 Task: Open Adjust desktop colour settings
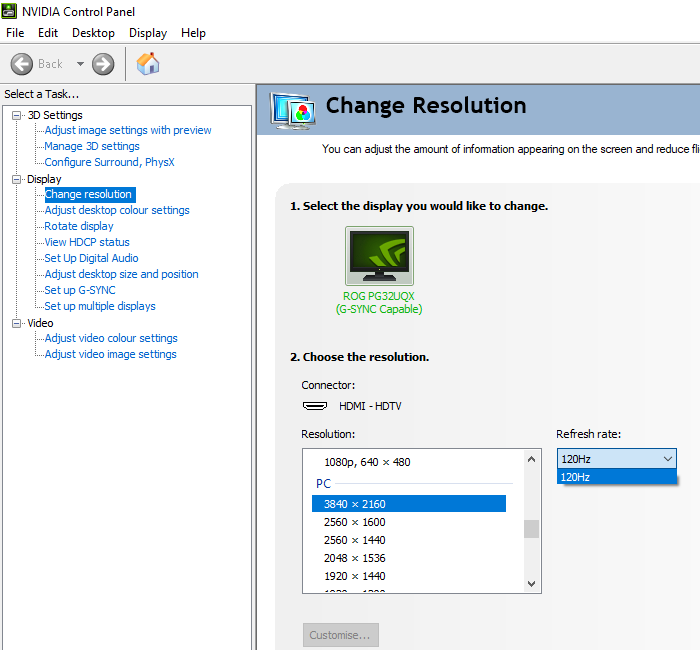tap(117, 210)
